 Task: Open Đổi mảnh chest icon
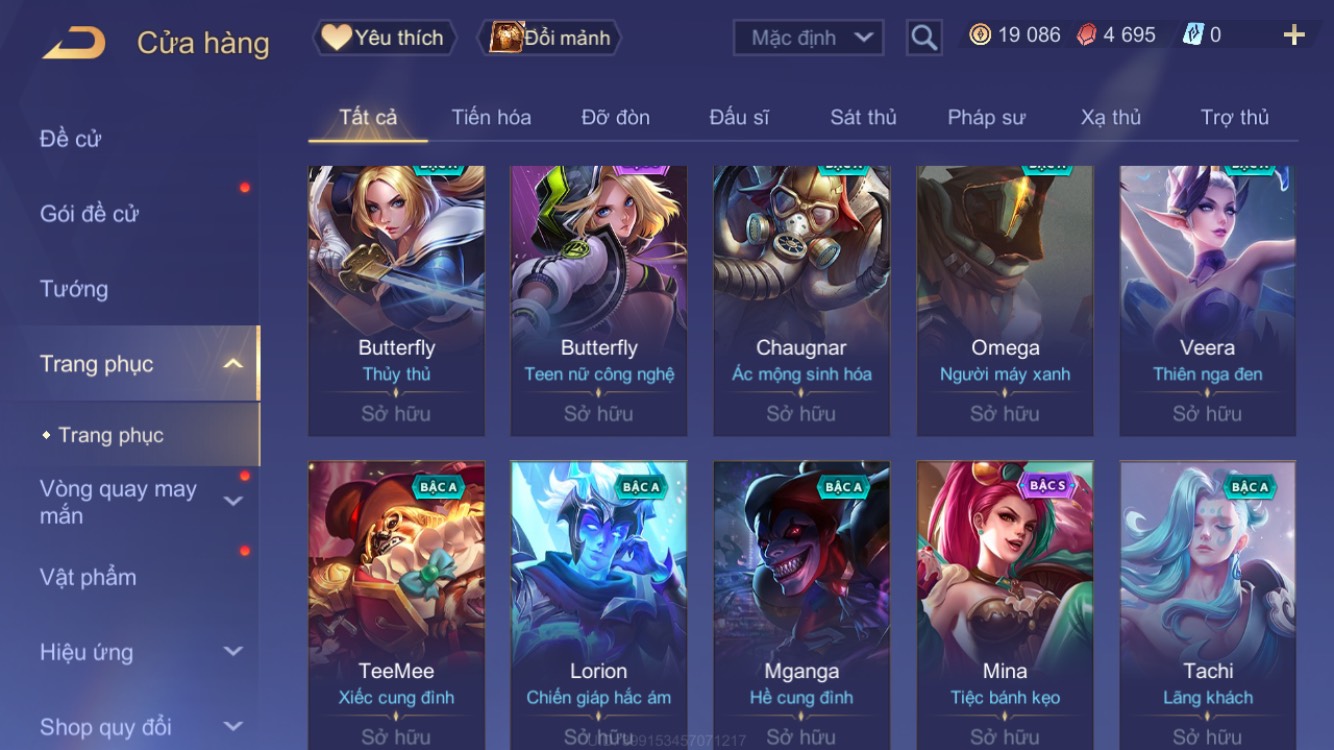[506, 37]
